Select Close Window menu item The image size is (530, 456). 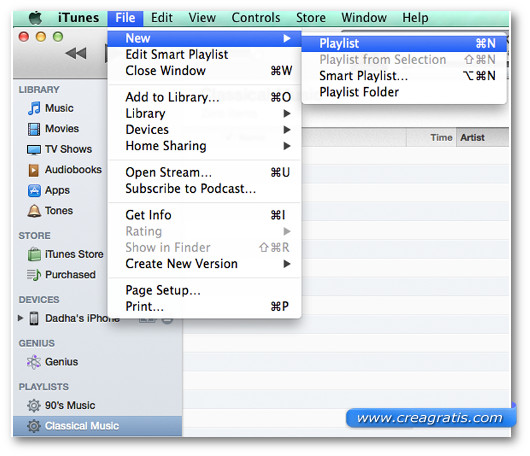point(205,71)
